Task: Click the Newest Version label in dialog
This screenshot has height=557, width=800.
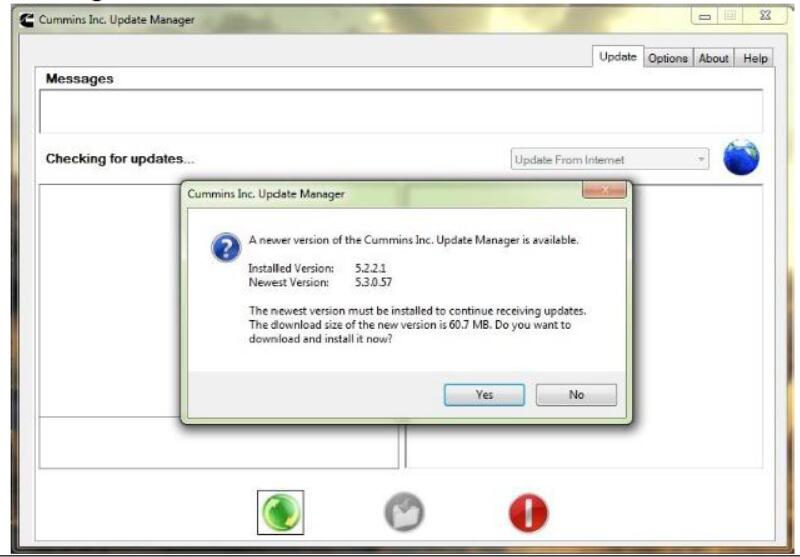Action: 288,282
